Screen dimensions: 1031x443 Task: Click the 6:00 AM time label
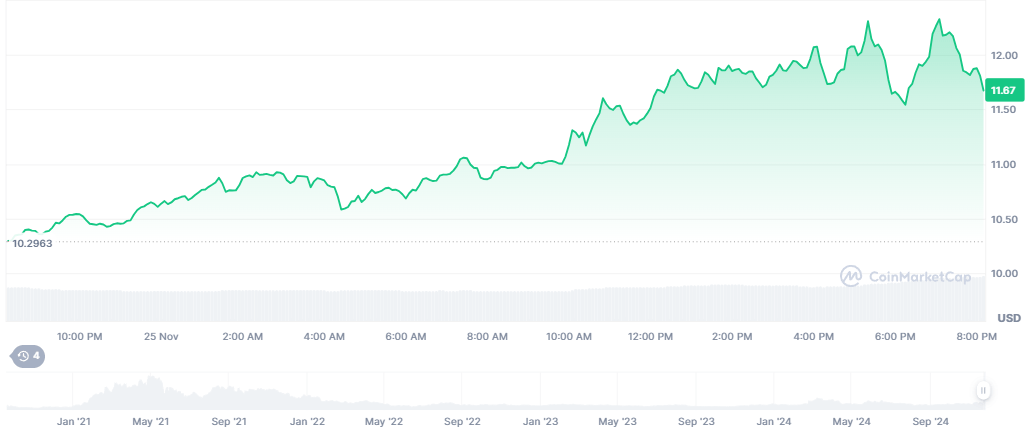pos(406,337)
